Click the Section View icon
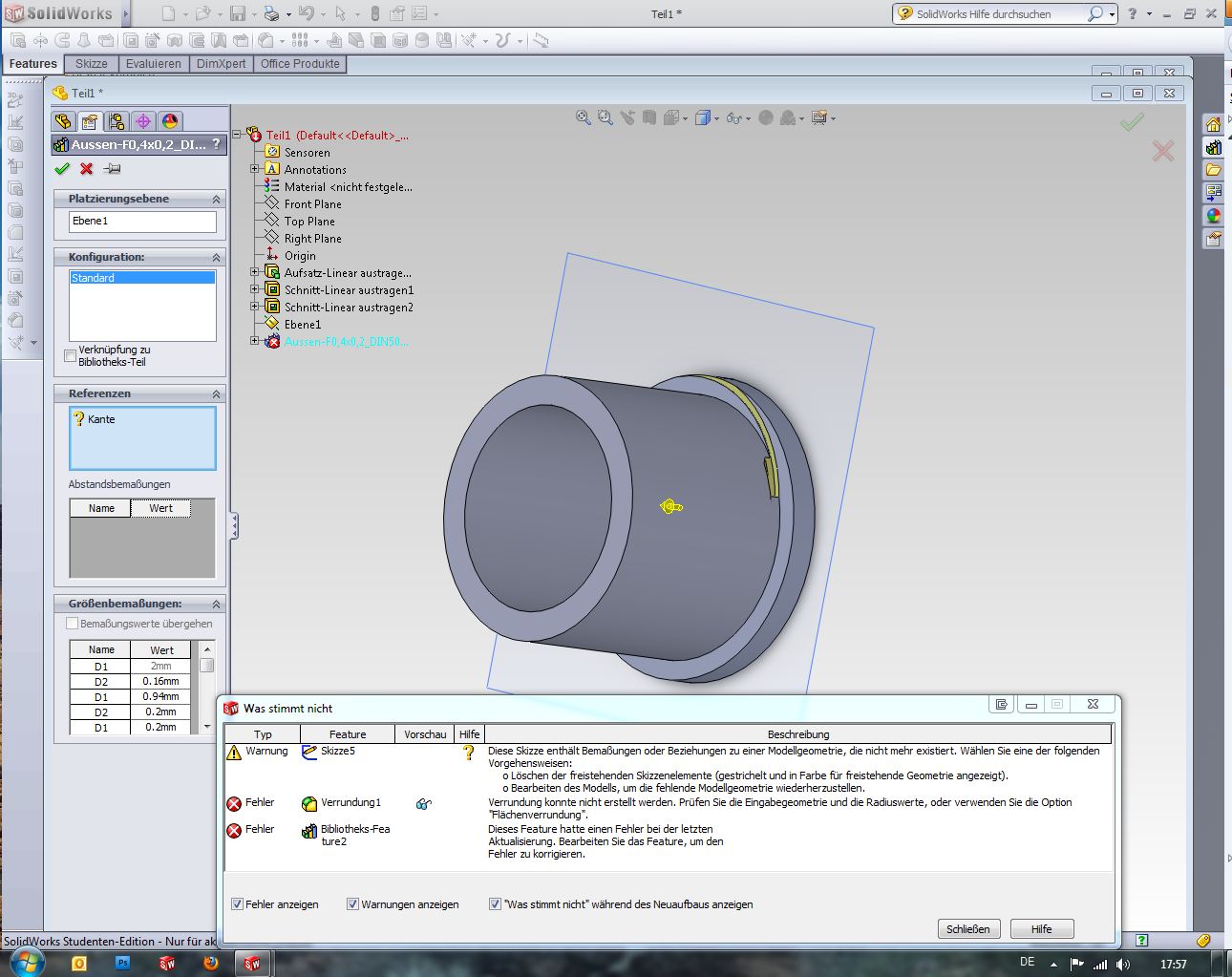The height and width of the screenshot is (977, 1232). pyautogui.click(x=649, y=117)
